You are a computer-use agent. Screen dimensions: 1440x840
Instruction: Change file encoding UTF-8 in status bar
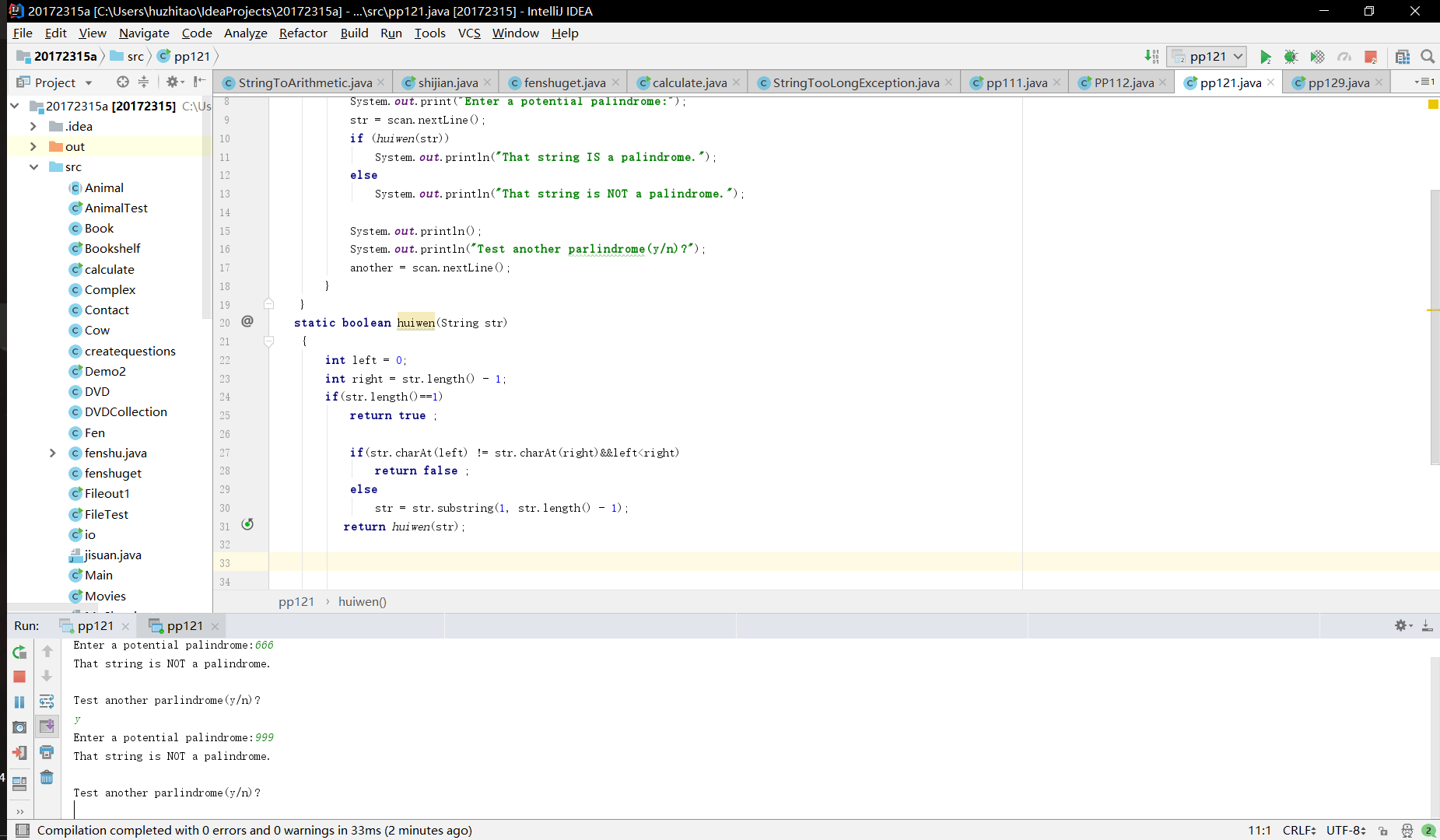pos(1346,830)
